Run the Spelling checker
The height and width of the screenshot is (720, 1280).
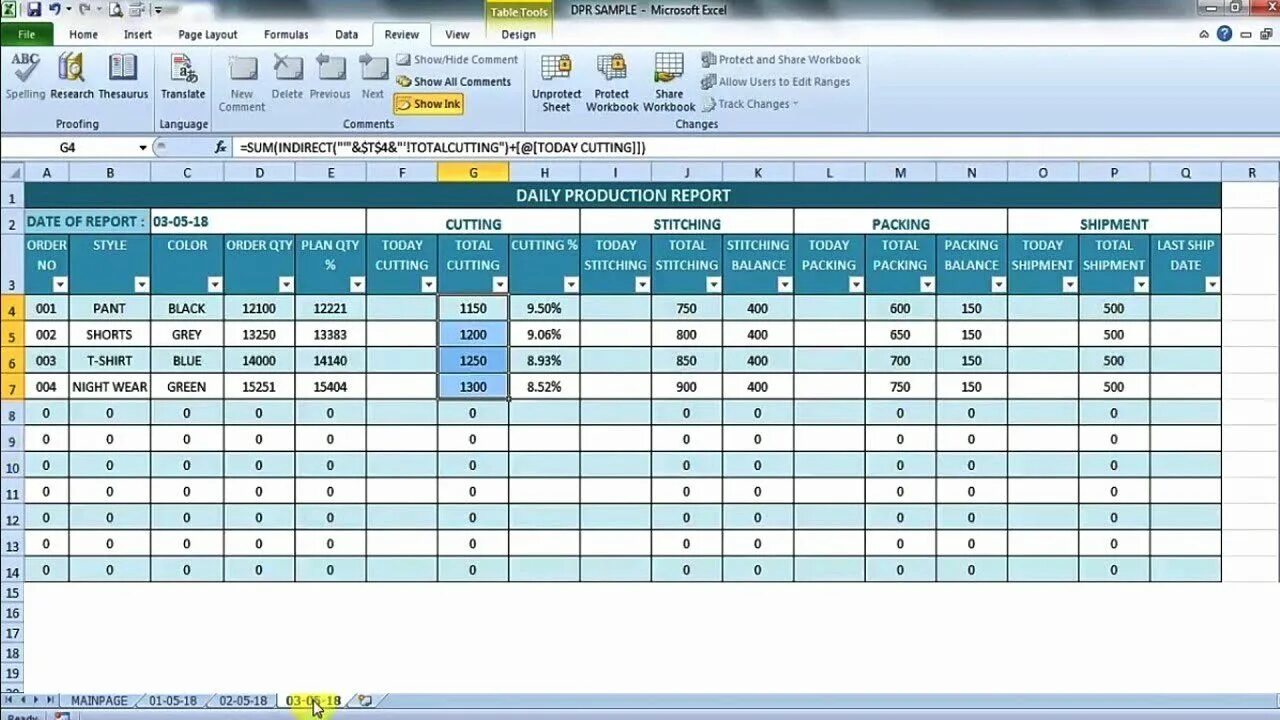[26, 75]
